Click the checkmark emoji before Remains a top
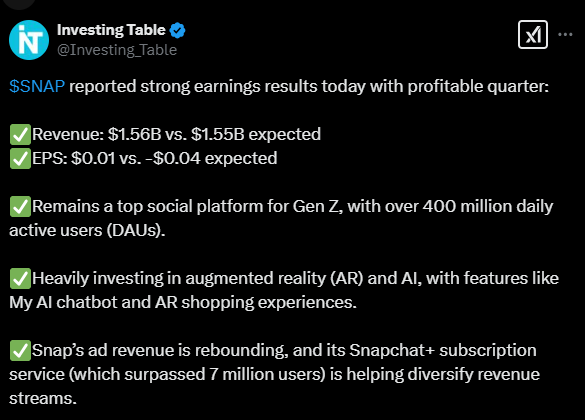Viewport: 585px width, 420px height. [x=20, y=207]
